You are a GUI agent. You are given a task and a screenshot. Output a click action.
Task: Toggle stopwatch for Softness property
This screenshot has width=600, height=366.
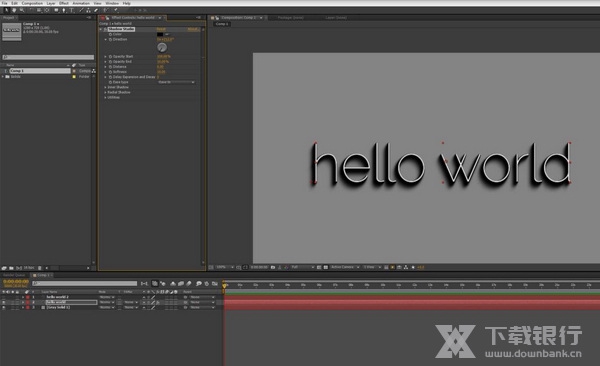point(110,72)
